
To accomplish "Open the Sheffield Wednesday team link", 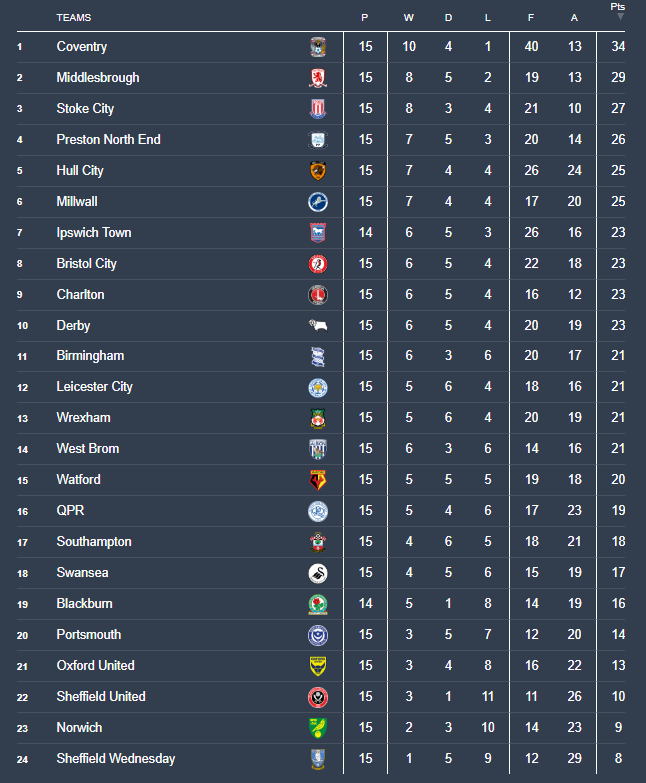I will tap(116, 759).
